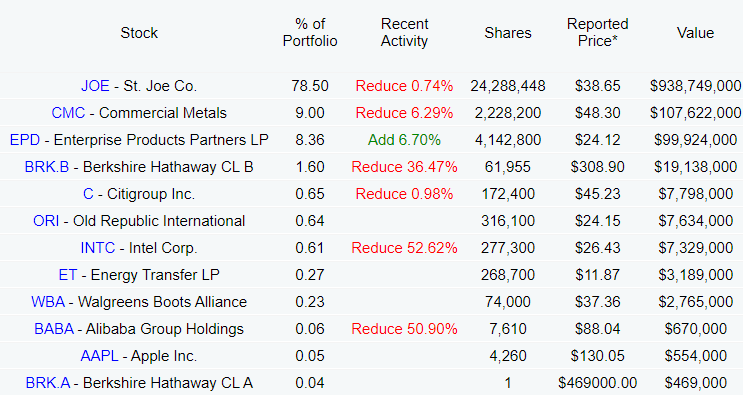The height and width of the screenshot is (397, 743).
Task: Open the BABA ticker link
Action: point(54,329)
